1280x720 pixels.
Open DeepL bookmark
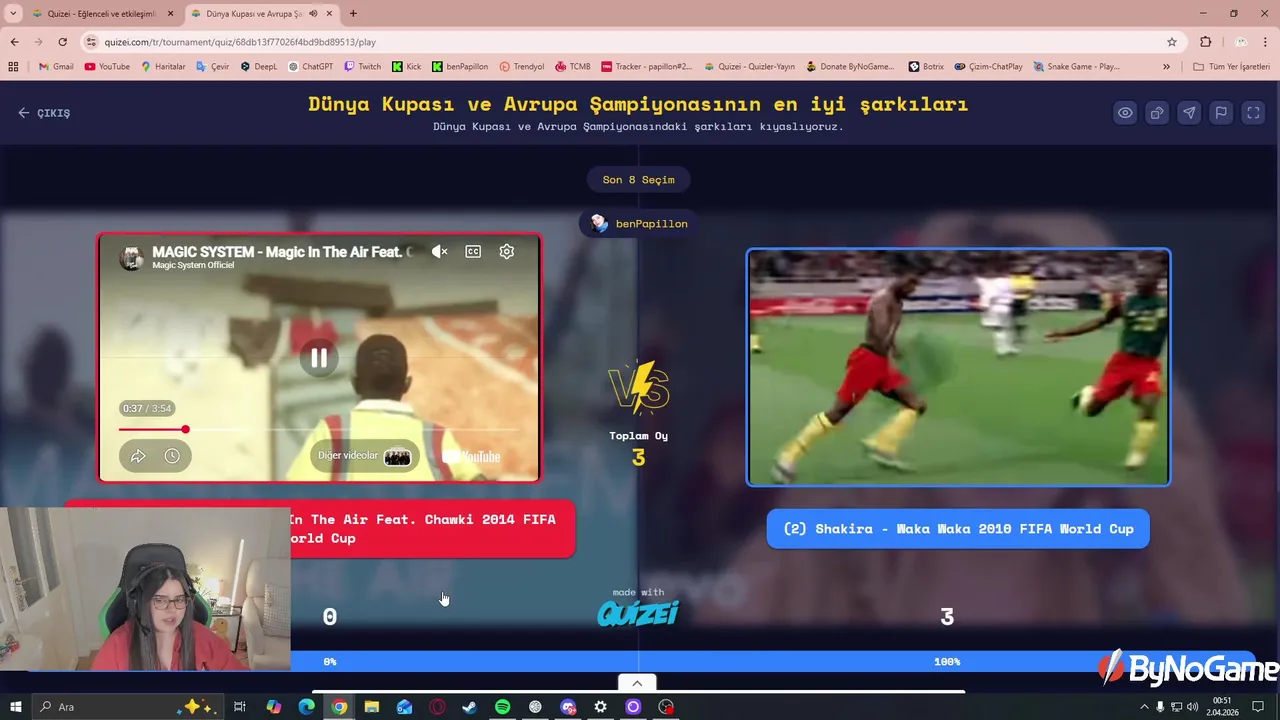tap(259, 67)
